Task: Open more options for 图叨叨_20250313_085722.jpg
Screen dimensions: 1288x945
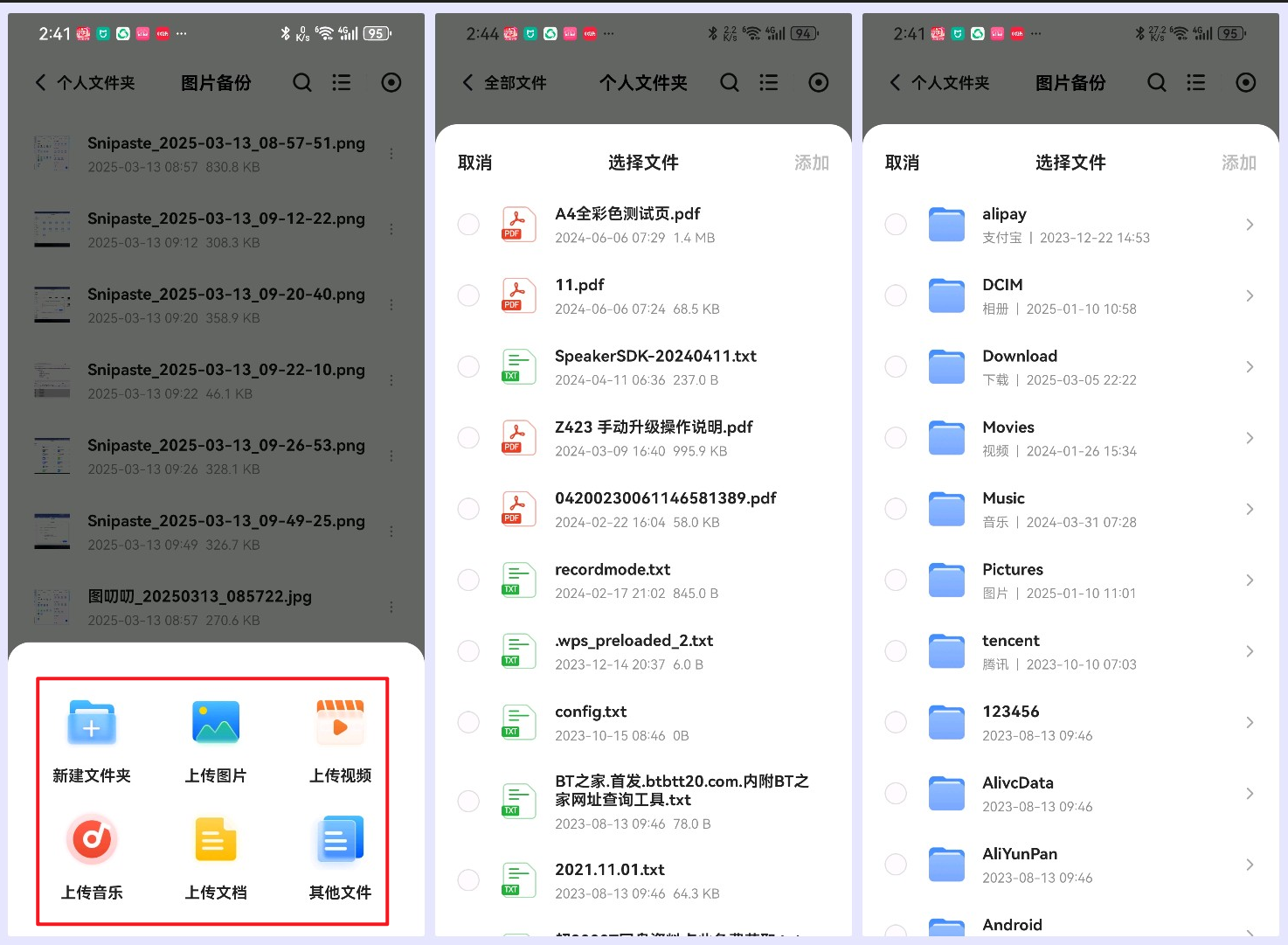Action: coord(391,607)
